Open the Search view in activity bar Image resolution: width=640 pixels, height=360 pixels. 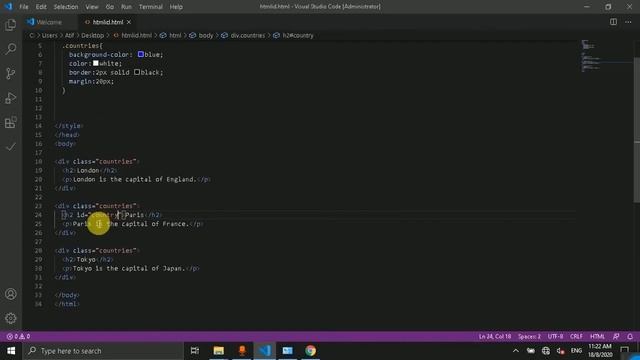coord(11,49)
